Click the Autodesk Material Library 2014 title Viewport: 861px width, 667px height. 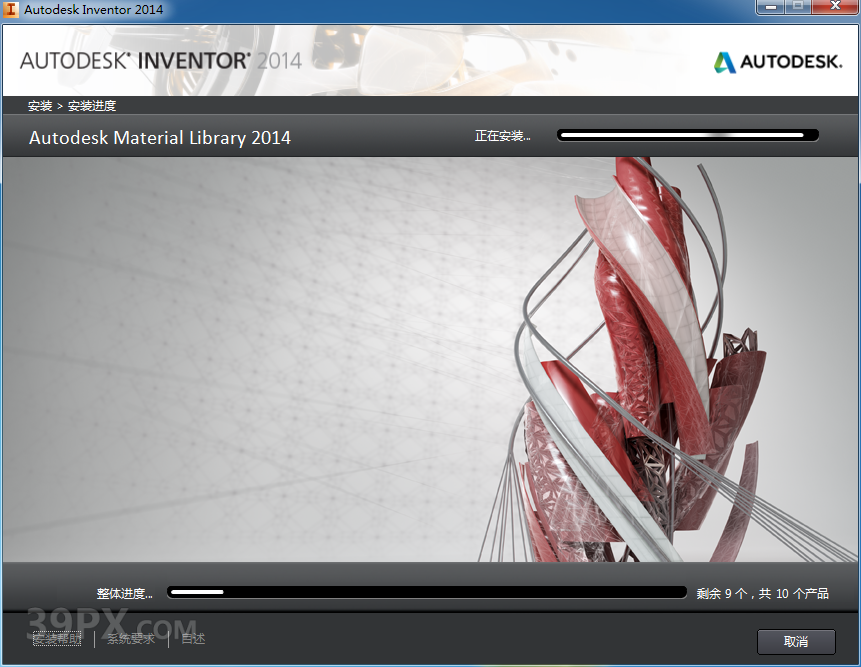click(x=160, y=137)
